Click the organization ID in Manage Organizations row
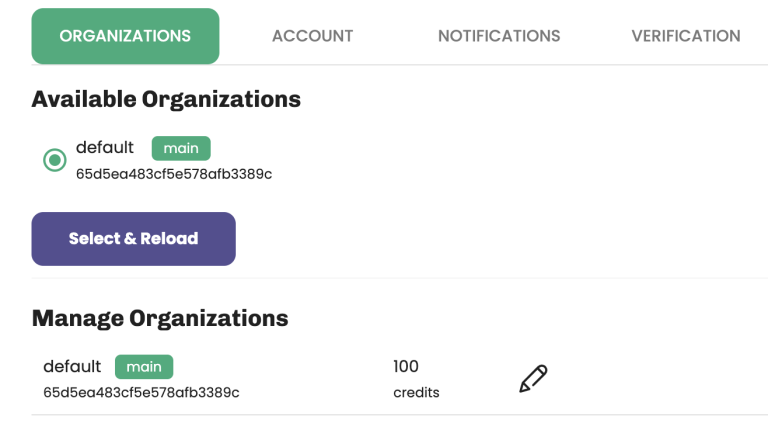Image resolution: width=768 pixels, height=430 pixels. tap(141, 393)
